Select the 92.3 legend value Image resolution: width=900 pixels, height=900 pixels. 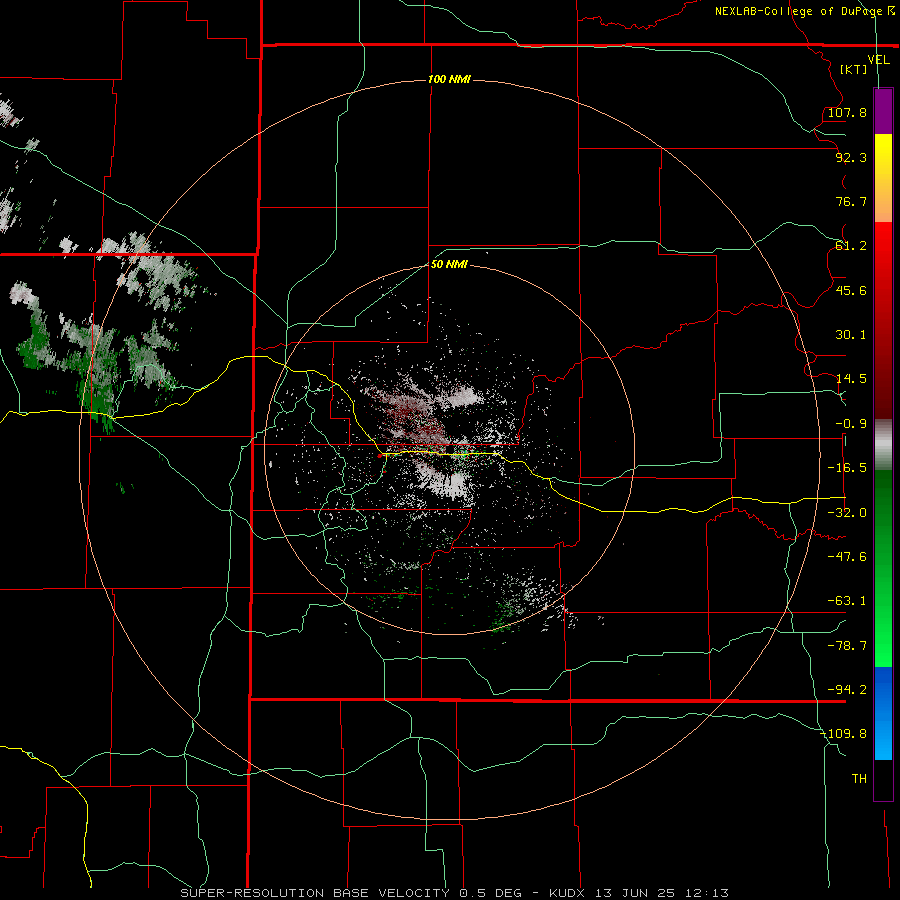click(x=851, y=157)
